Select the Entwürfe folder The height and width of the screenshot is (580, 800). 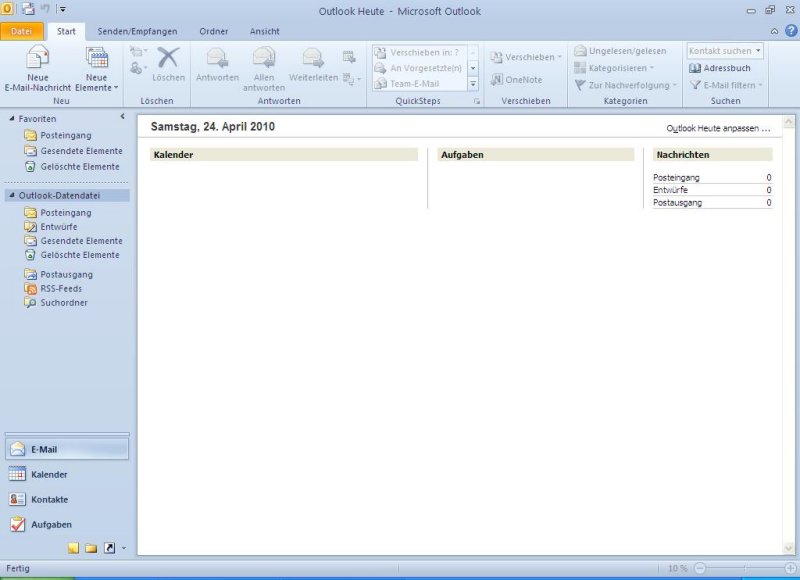coord(58,227)
